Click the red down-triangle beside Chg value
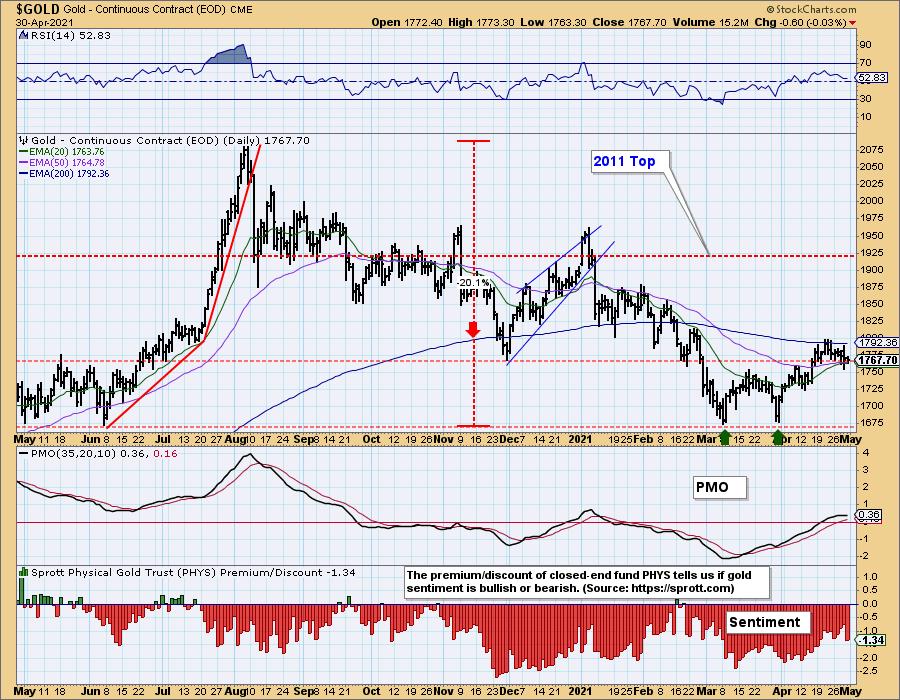Image resolution: width=900 pixels, height=700 pixels. 852,23
